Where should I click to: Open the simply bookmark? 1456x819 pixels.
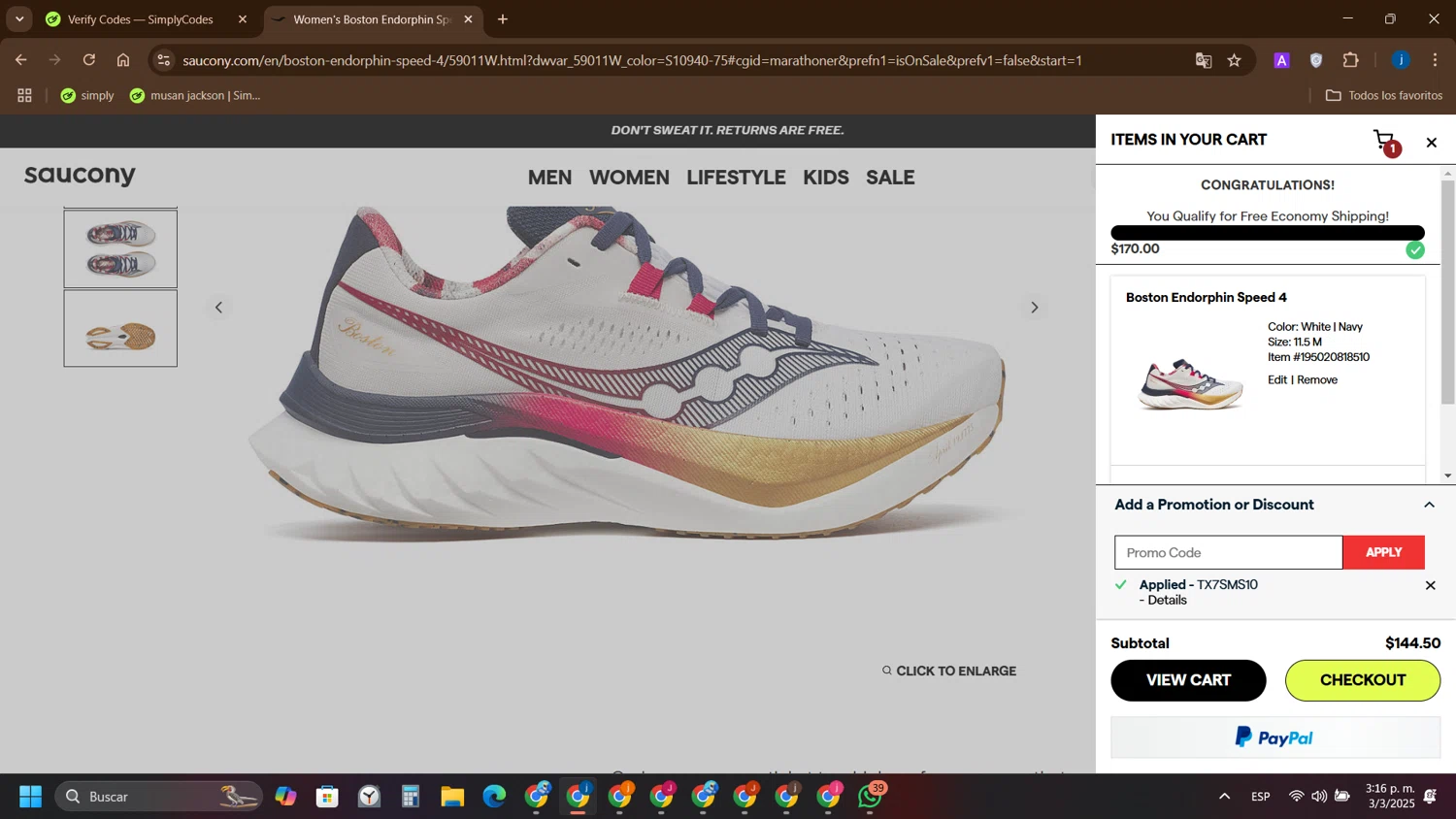(87, 95)
